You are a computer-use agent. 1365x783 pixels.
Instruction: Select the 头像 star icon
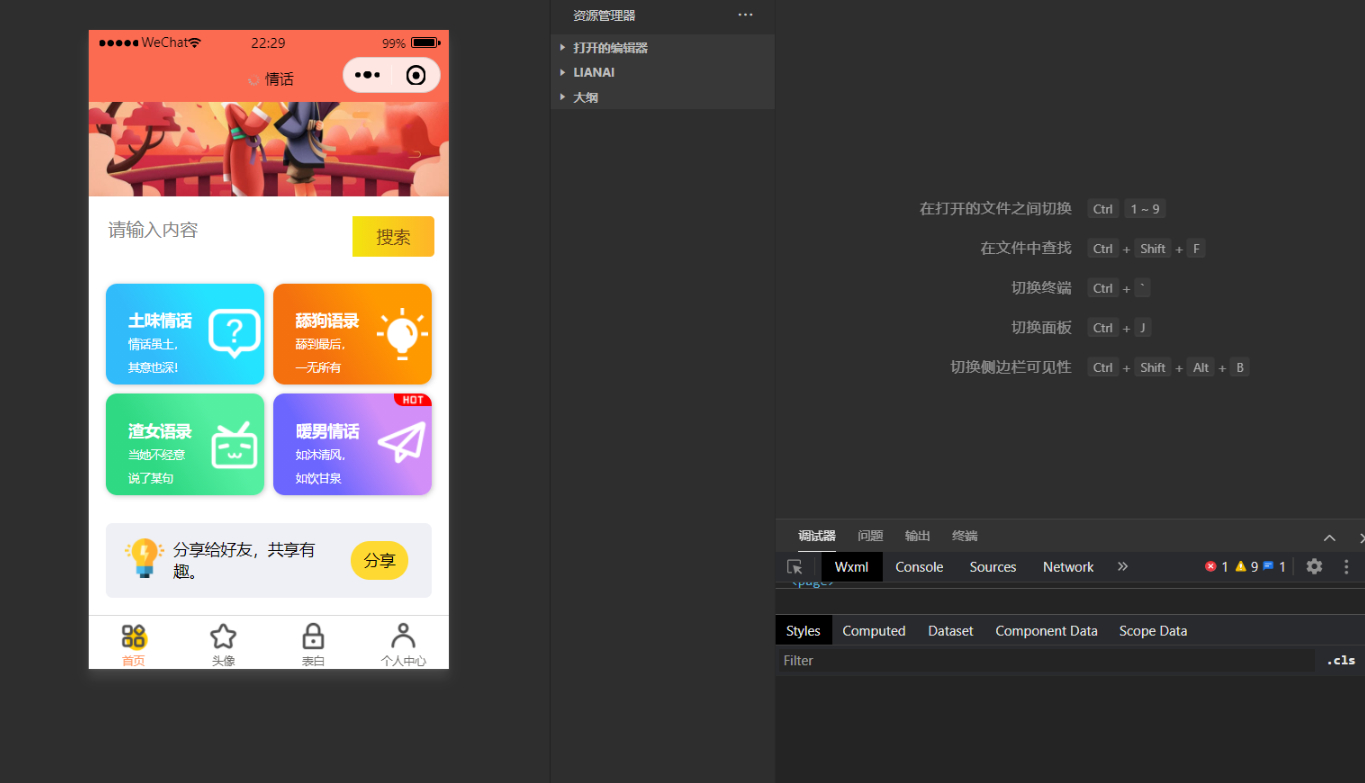(223, 636)
